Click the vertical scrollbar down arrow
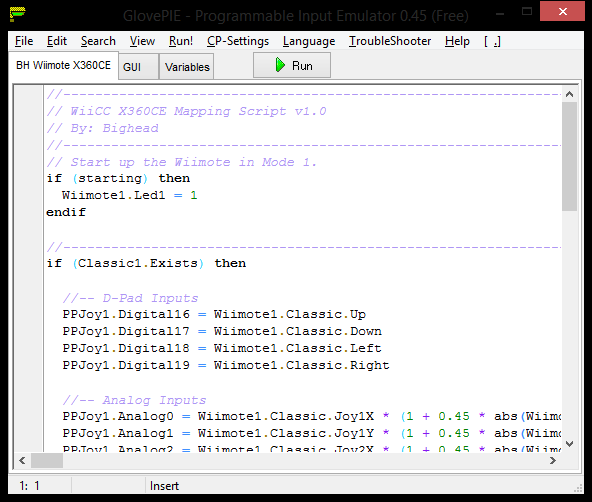This screenshot has height=502, width=592. pos(569,444)
